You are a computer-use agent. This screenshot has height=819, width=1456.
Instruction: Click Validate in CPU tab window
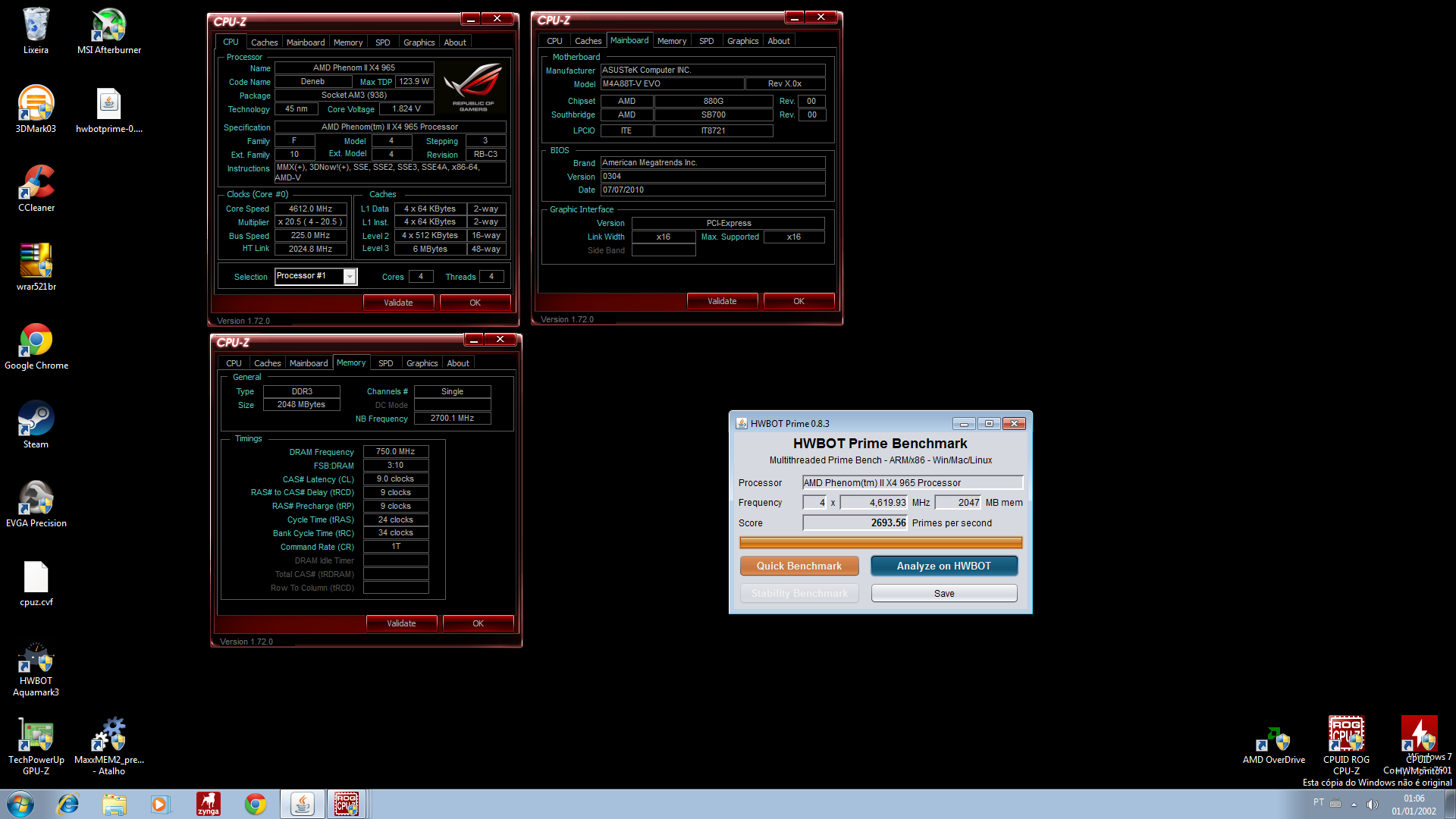point(398,303)
